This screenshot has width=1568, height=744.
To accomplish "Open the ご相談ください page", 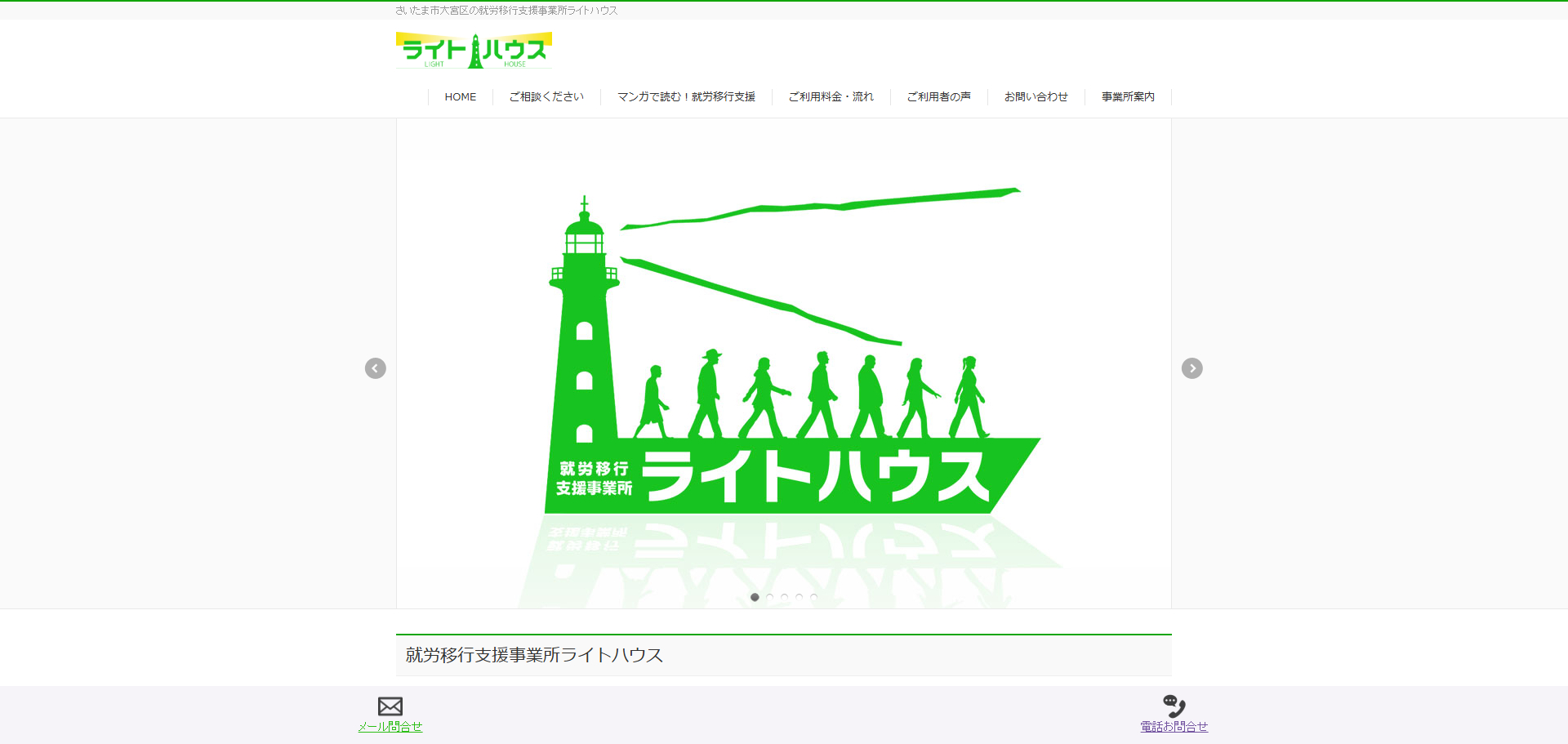I will pos(546,96).
